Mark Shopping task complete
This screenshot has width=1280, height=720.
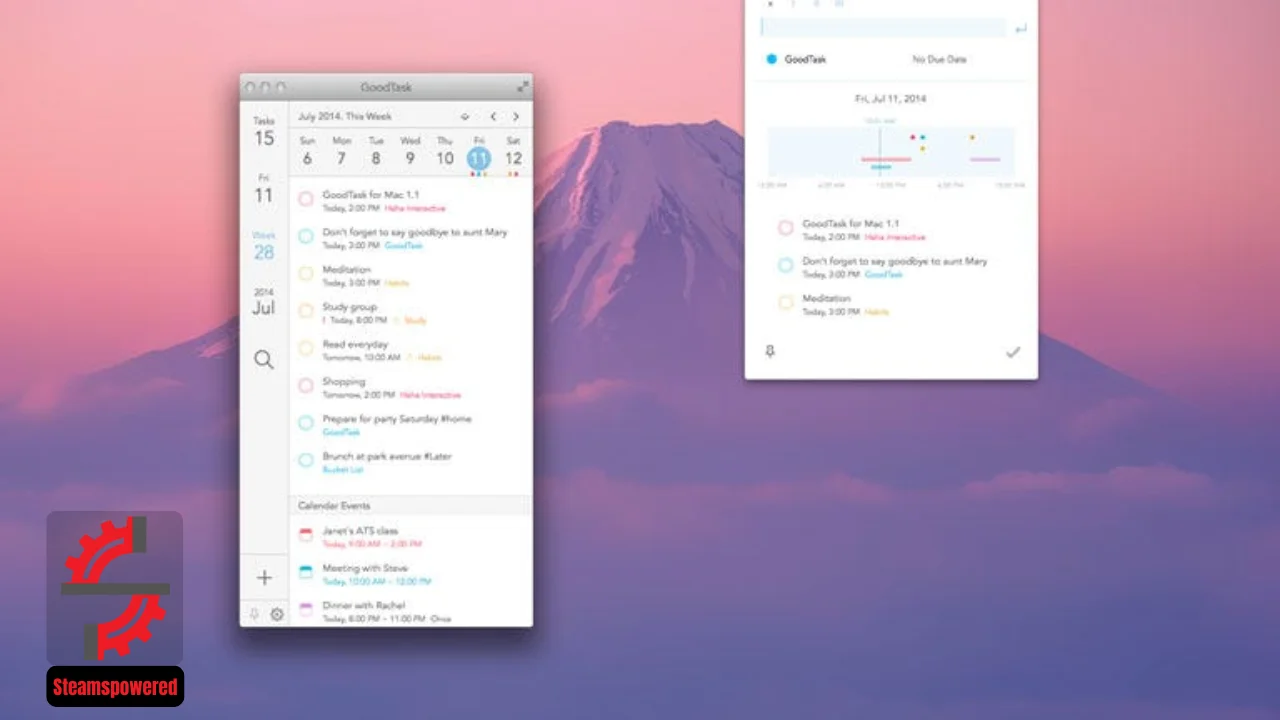[x=306, y=385]
